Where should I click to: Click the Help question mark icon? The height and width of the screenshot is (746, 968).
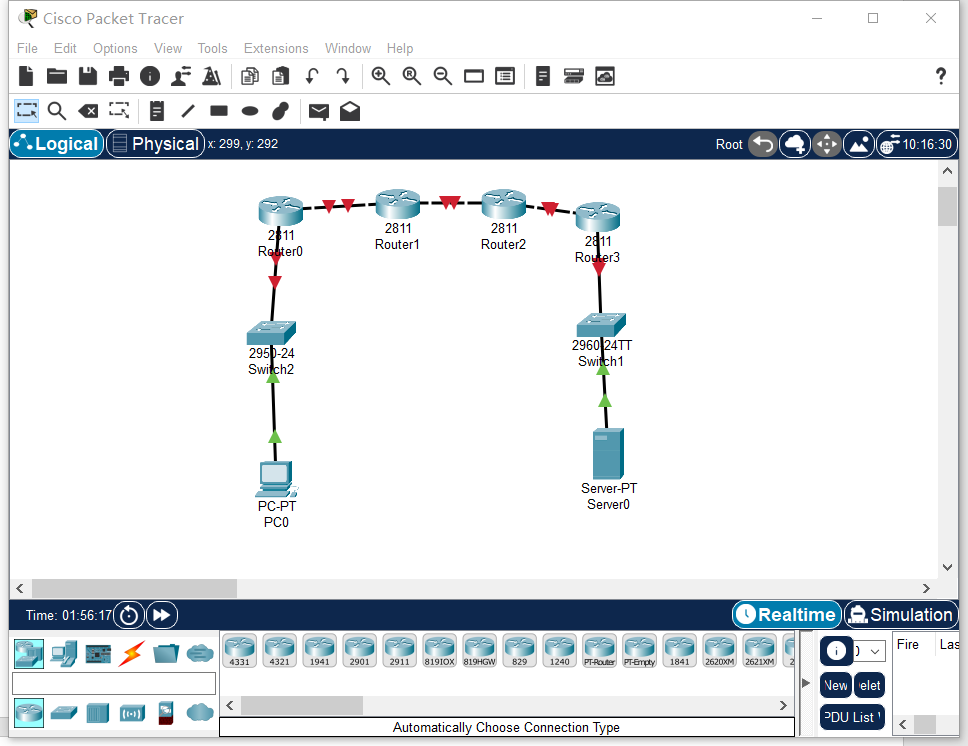click(941, 76)
